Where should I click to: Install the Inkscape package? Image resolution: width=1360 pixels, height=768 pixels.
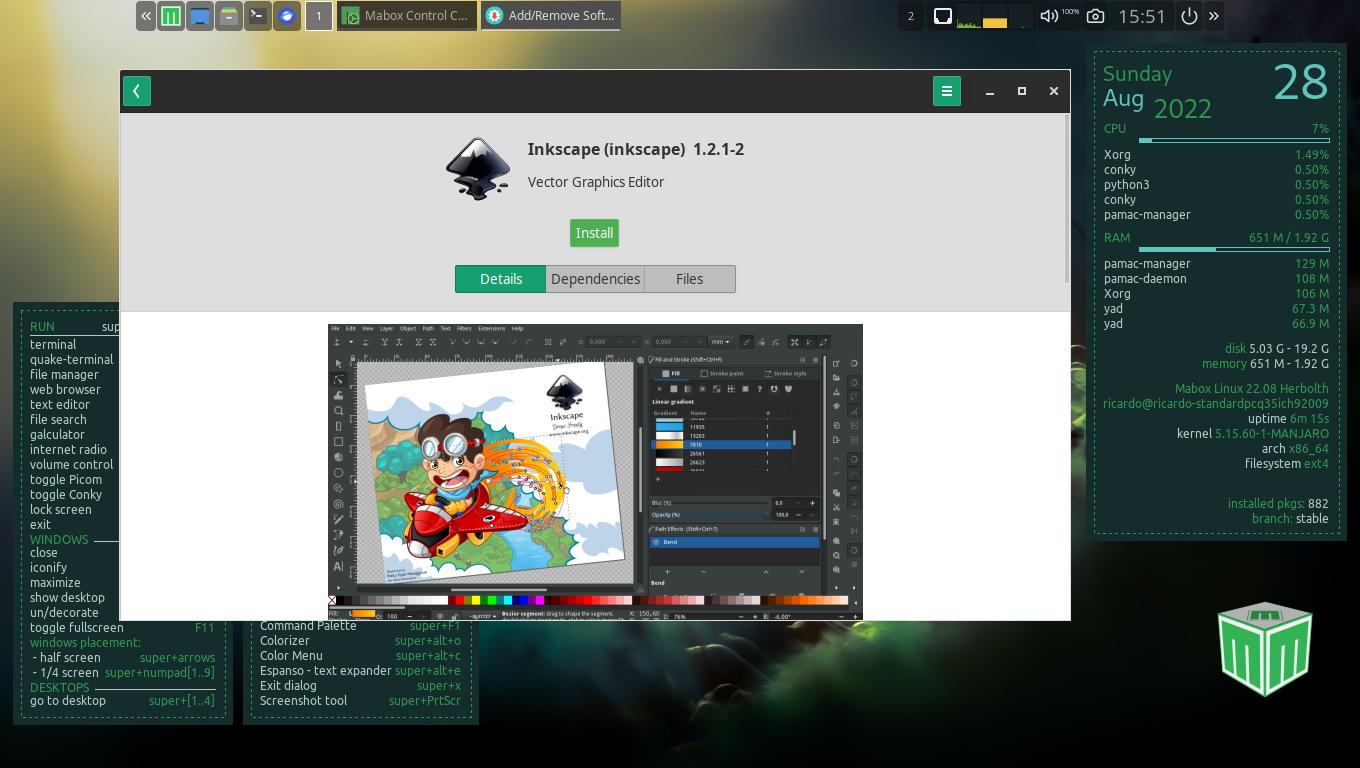click(x=594, y=233)
